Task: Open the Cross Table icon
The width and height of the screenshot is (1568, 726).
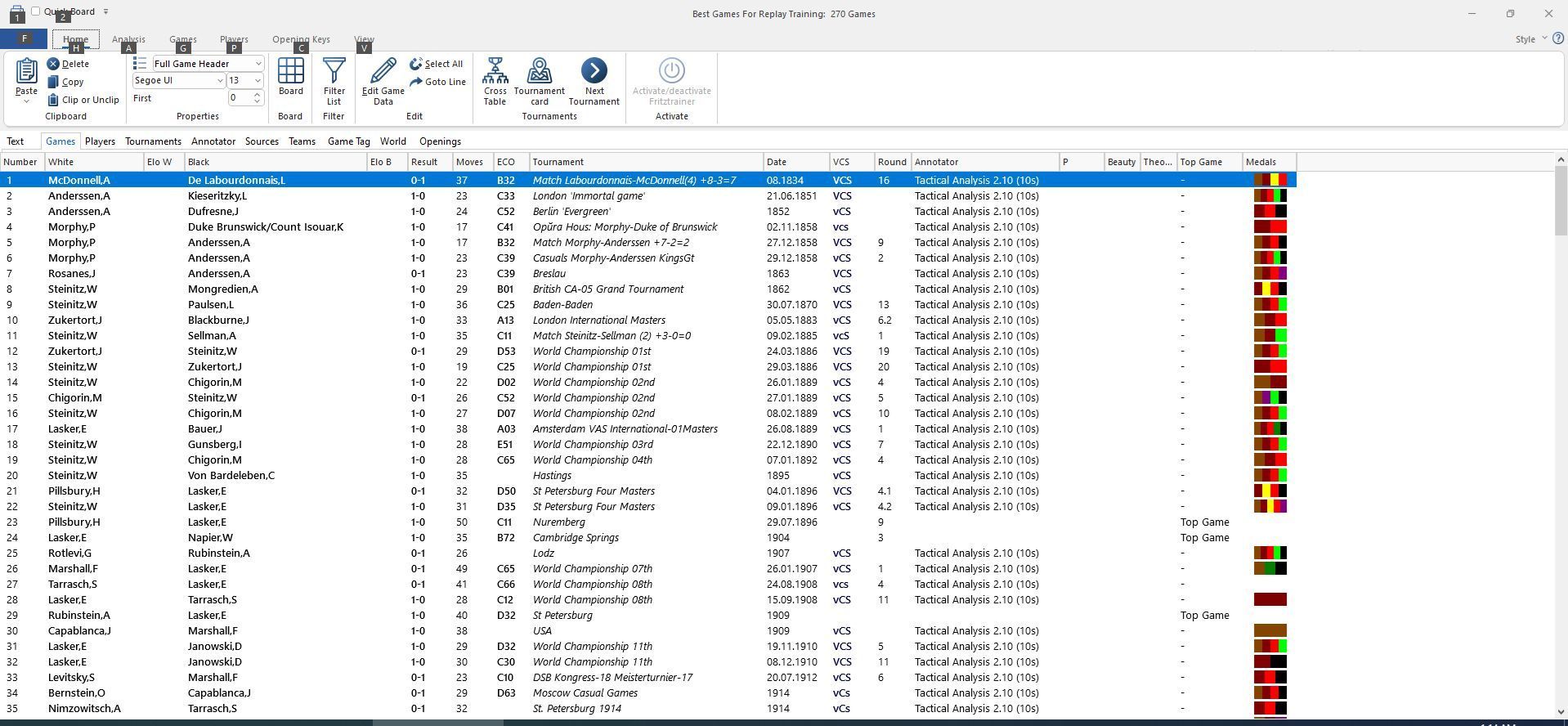Action: pyautogui.click(x=495, y=71)
